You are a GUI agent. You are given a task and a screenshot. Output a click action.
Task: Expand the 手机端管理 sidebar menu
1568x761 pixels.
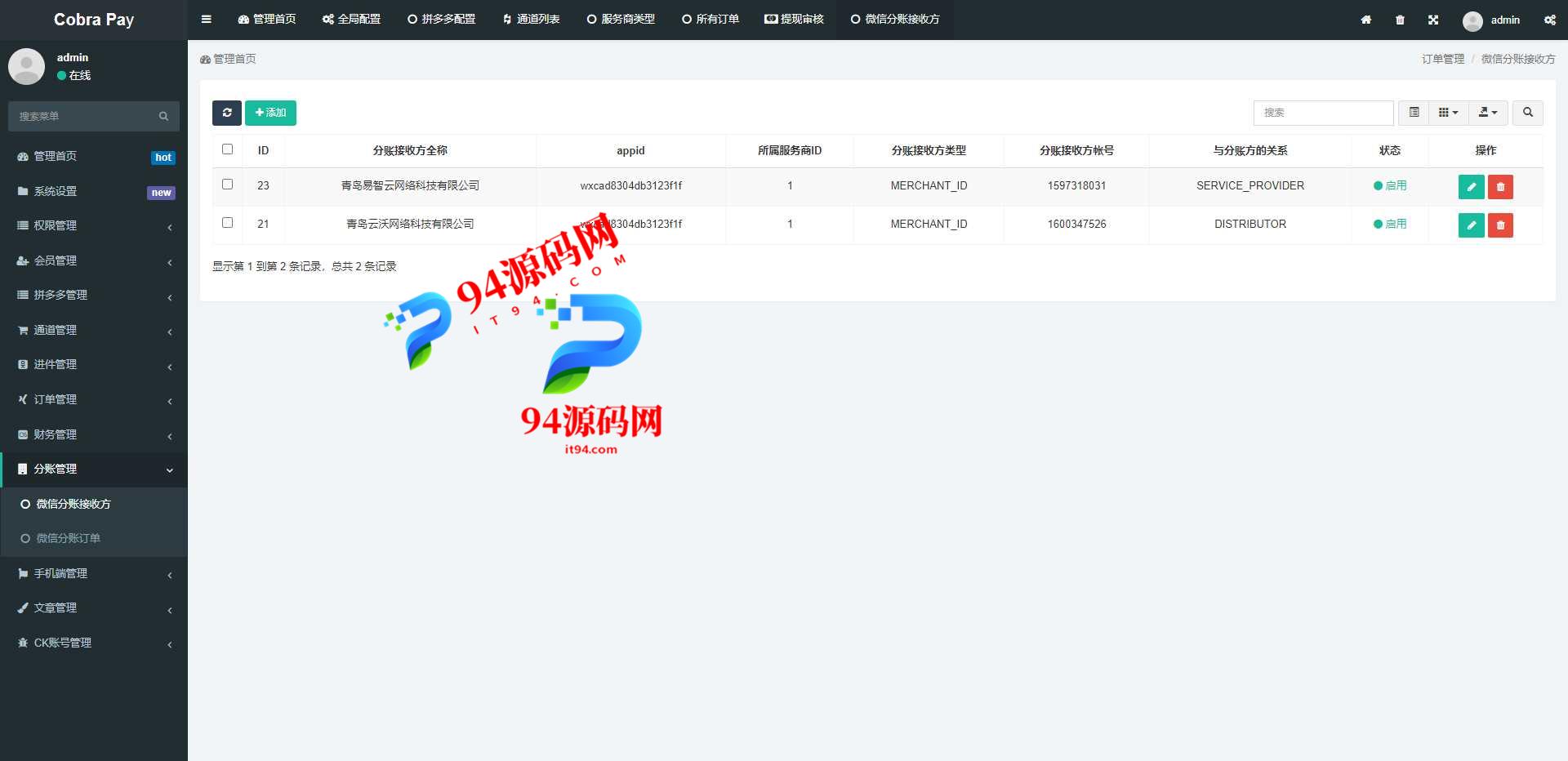[x=94, y=574]
